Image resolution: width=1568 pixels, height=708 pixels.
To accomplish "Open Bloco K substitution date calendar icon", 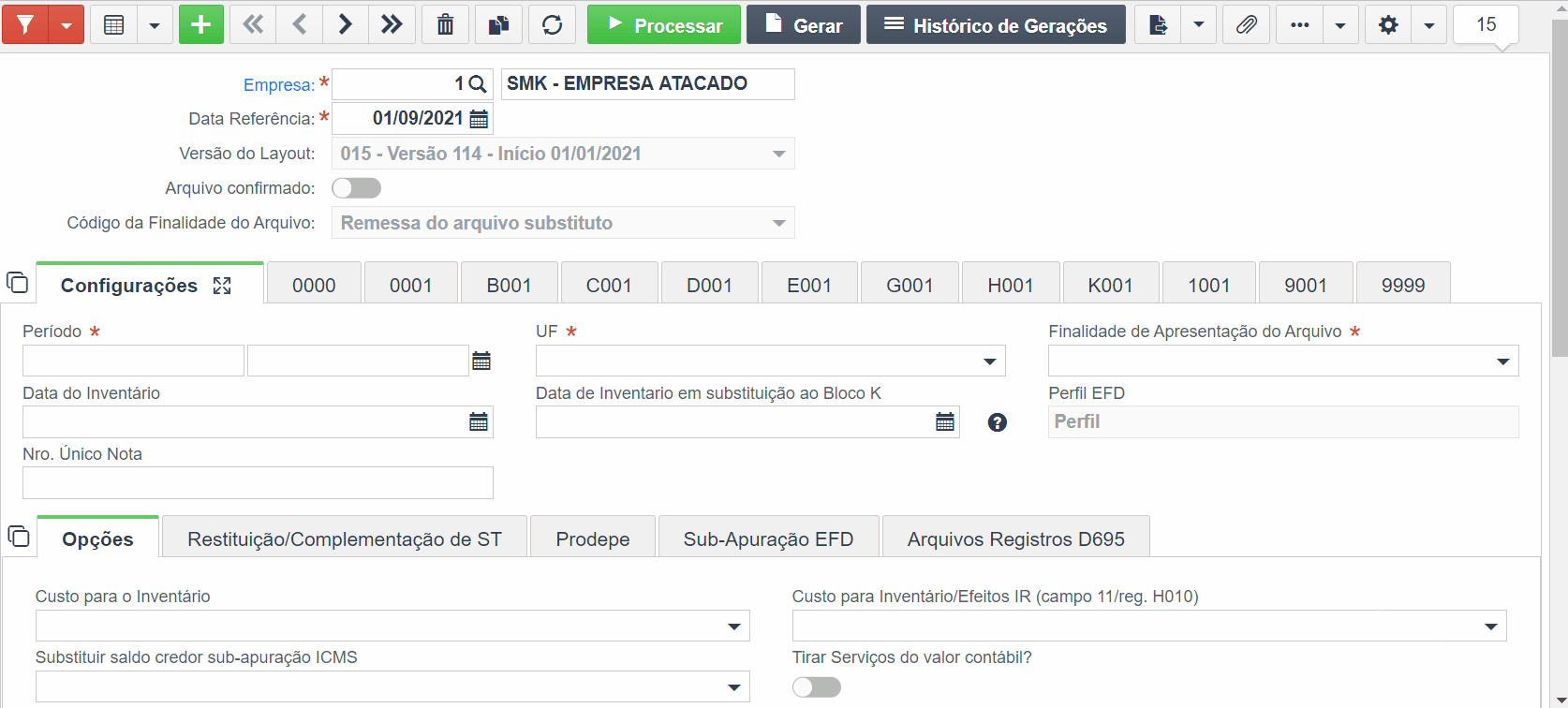I will point(945,422).
